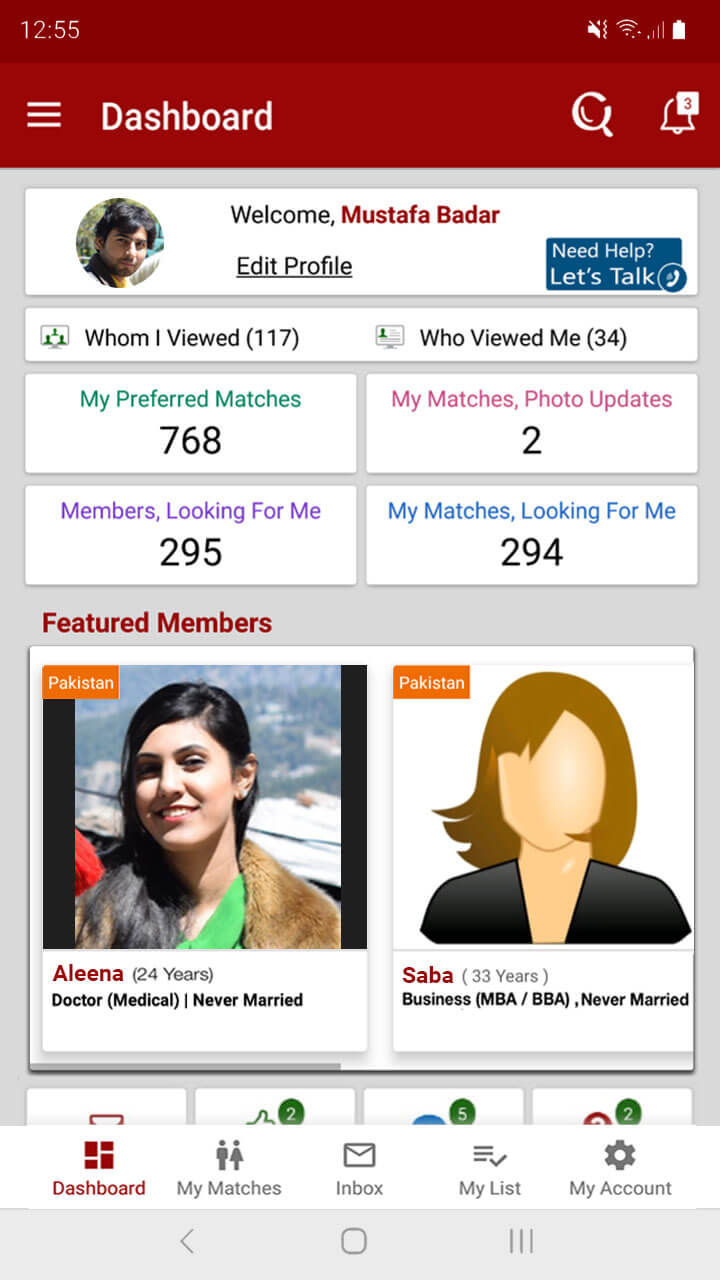Tap Mustafa Badar's profile picture
The width and height of the screenshot is (720, 1280).
coord(120,242)
